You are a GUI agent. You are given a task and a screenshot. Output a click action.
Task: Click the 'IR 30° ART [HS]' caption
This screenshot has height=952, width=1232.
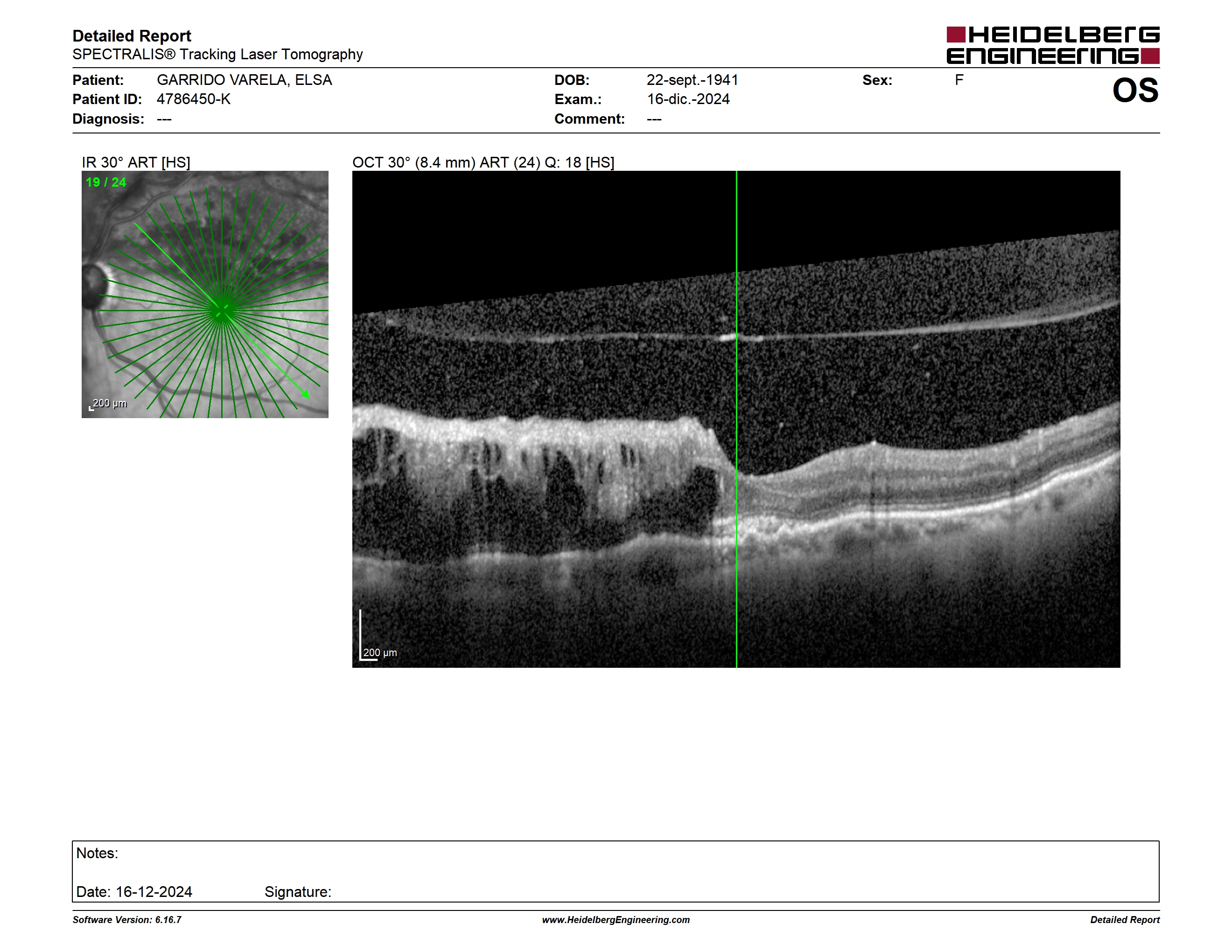coord(136,162)
